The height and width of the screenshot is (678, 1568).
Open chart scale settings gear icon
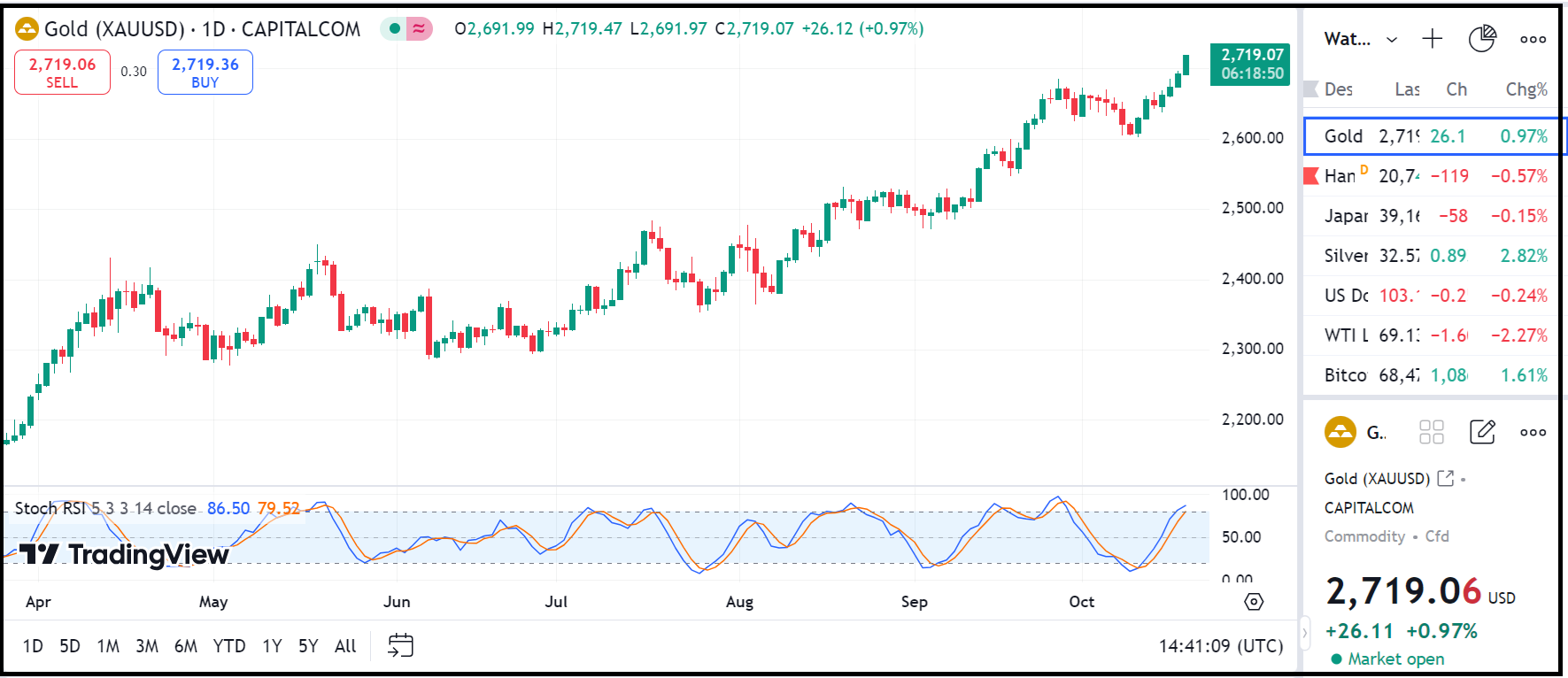(1254, 602)
